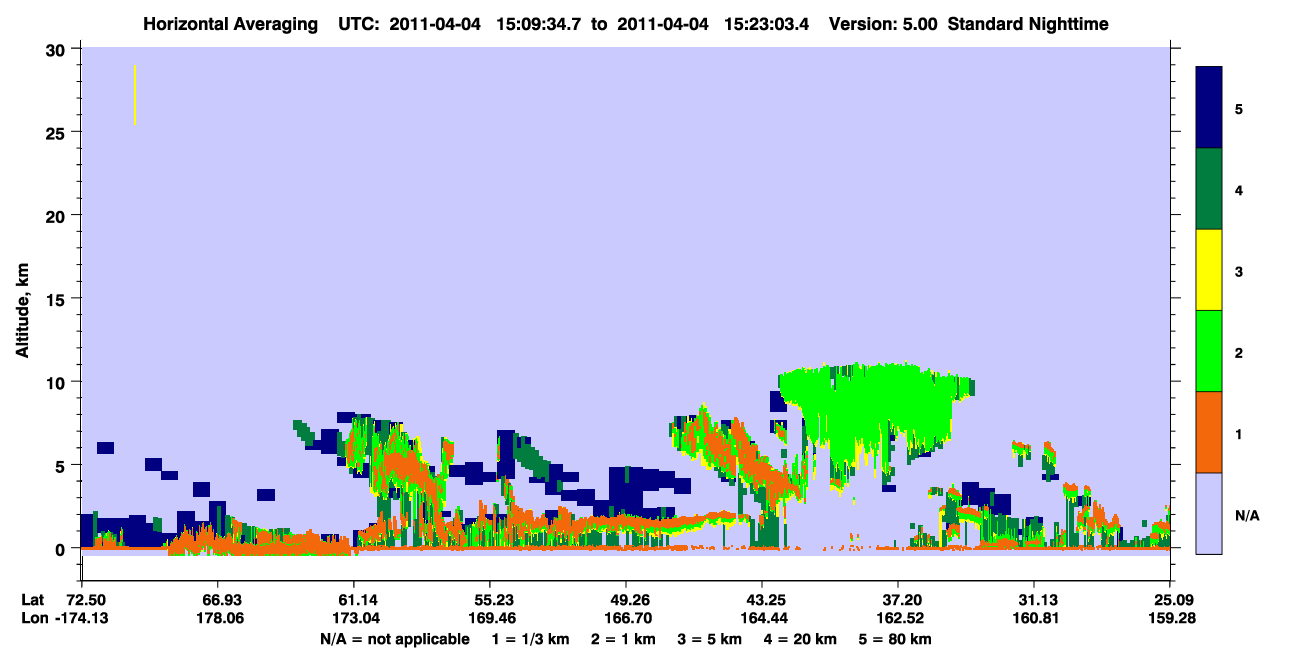The image size is (1300, 667).
Task: Click the latitude value '72.50'
Action: (86, 600)
